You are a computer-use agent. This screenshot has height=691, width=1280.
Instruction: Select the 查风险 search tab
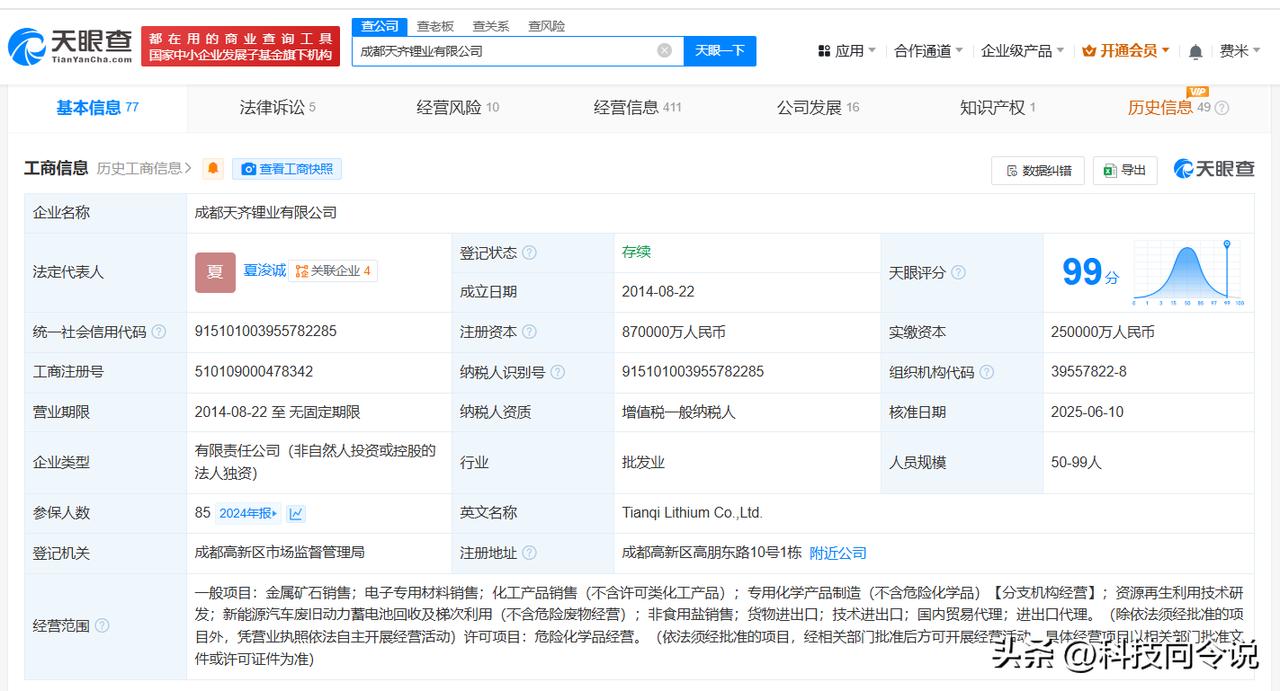coord(546,26)
